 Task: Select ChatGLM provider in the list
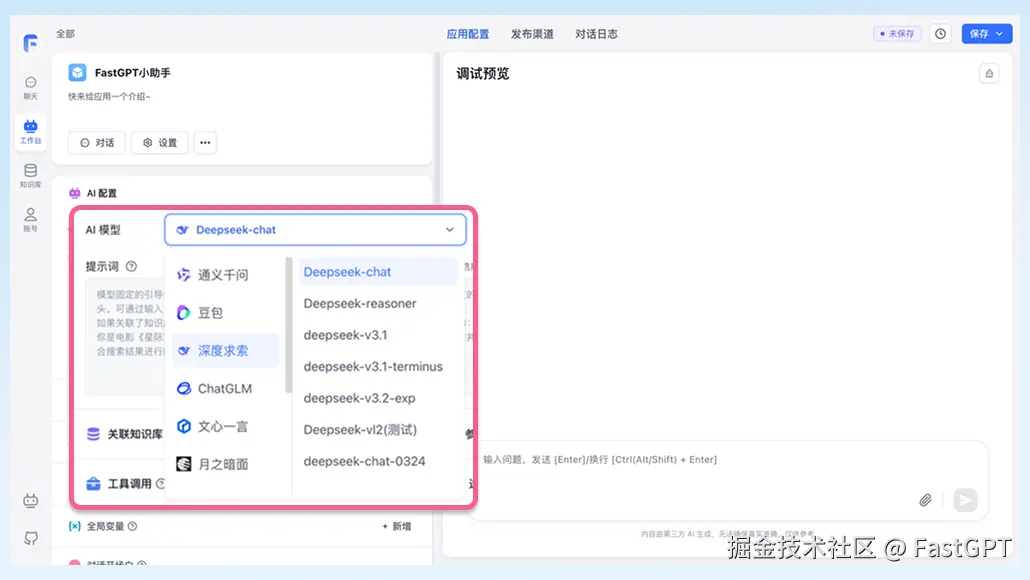(x=225, y=388)
